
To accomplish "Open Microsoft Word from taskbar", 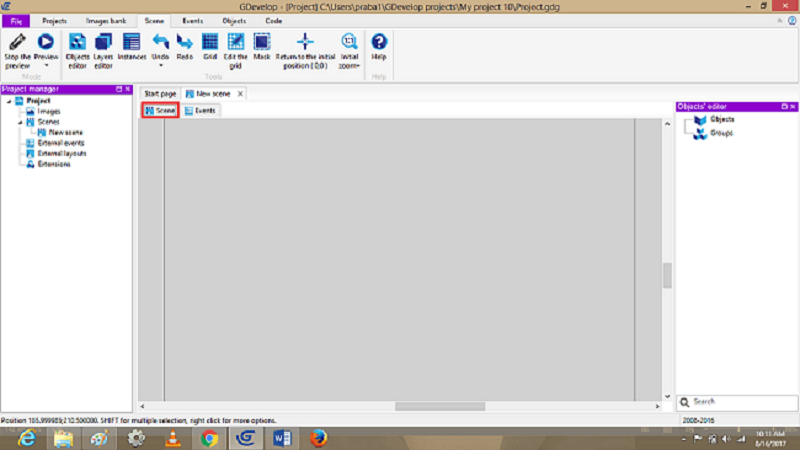I will [282, 438].
